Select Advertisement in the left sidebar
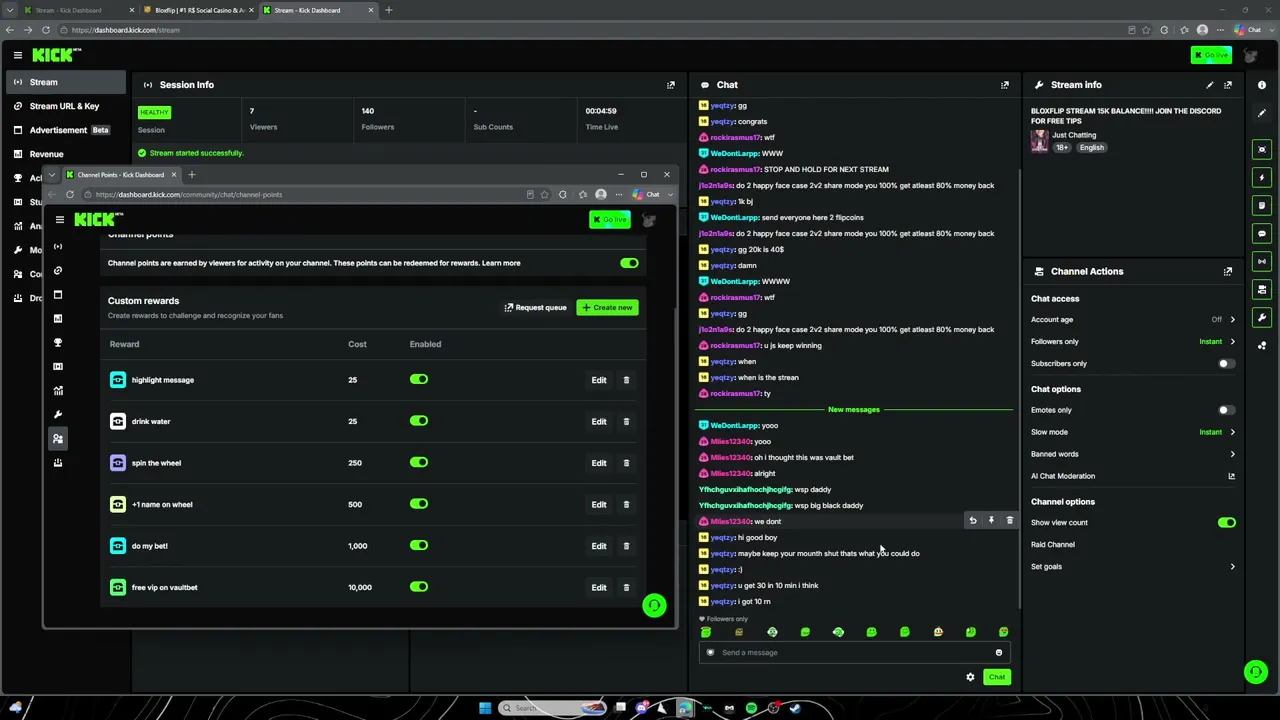 64,130
